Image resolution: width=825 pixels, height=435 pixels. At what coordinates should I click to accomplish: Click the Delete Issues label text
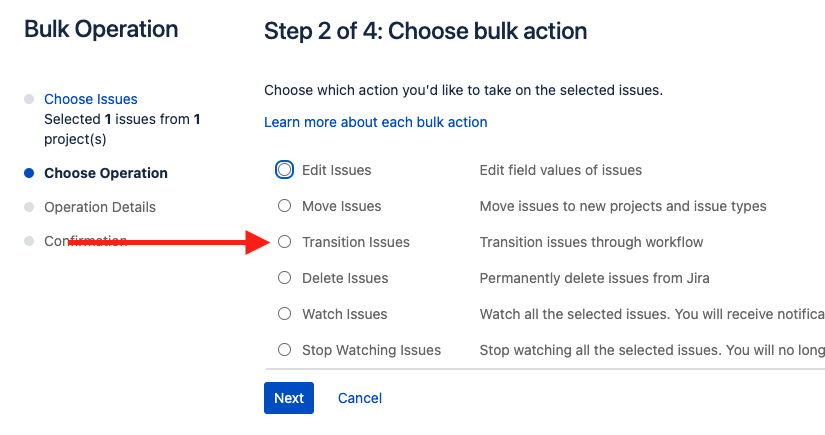345,278
